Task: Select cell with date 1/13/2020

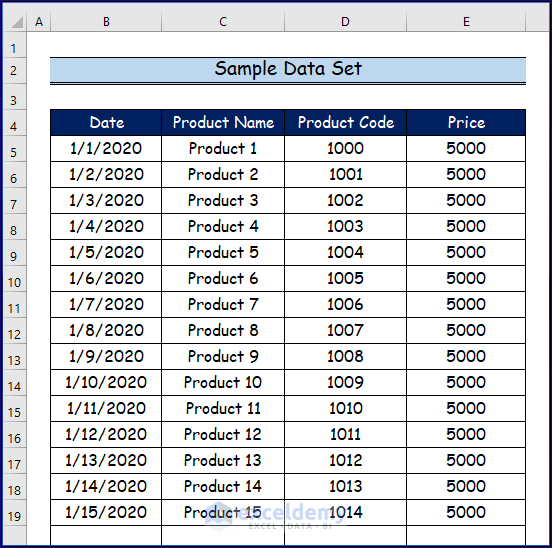Action: pyautogui.click(x=106, y=461)
